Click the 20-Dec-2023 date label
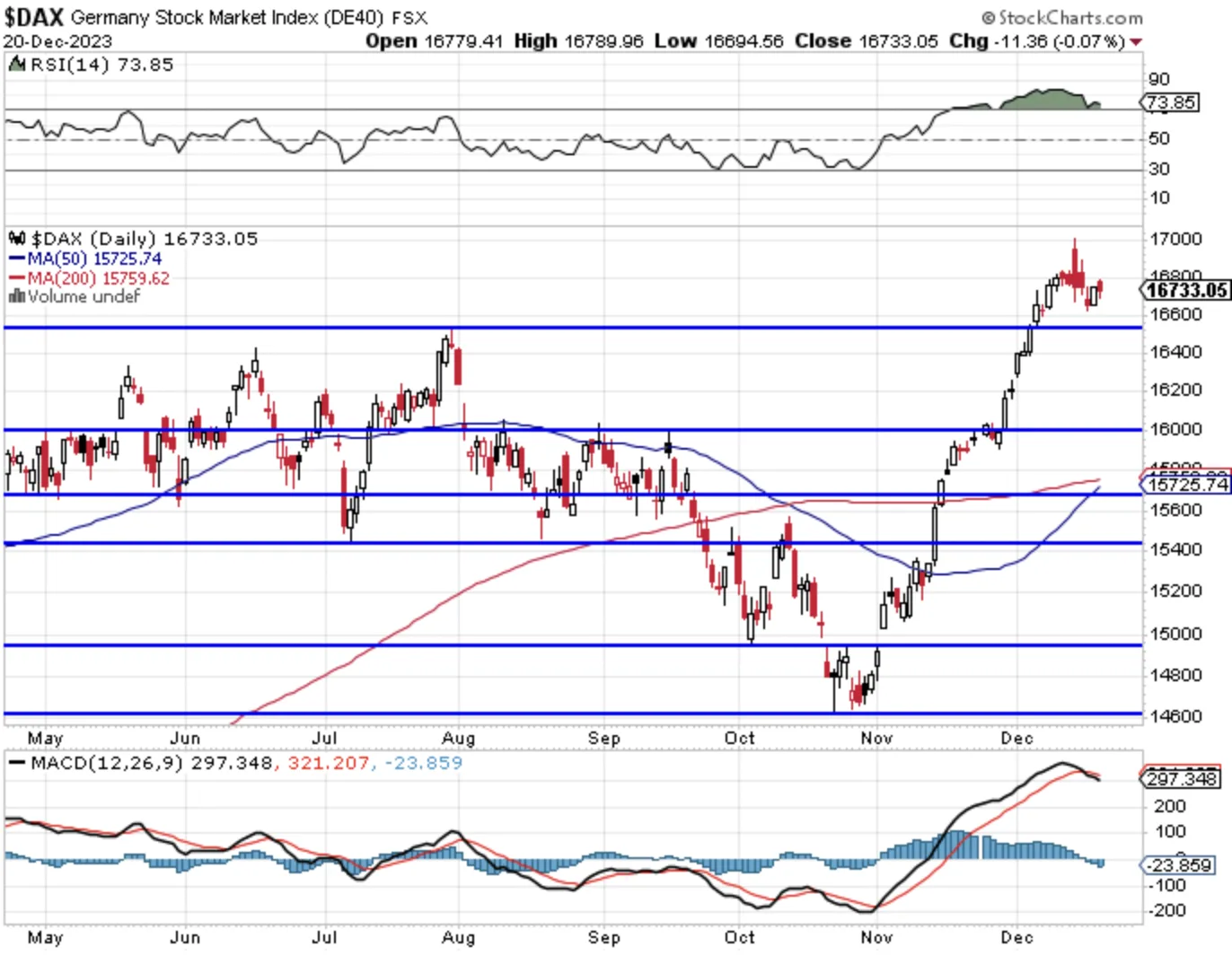The image size is (1232, 955). 57,41
